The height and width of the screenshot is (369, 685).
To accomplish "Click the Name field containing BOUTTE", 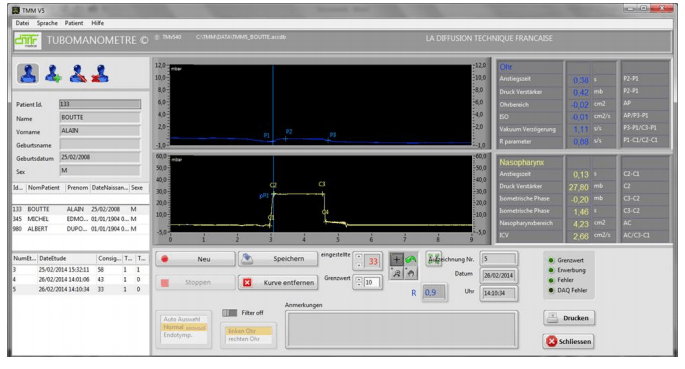I will (100, 117).
